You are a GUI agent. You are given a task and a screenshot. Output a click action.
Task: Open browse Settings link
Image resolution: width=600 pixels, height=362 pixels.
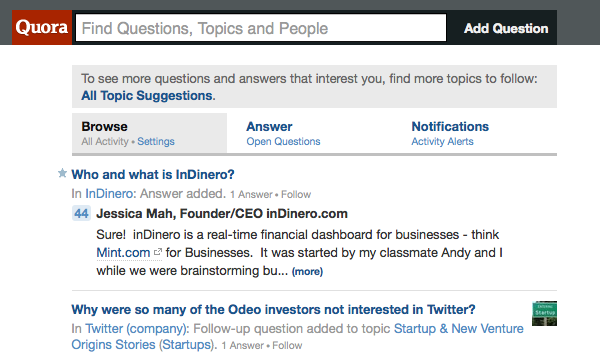coord(156,142)
